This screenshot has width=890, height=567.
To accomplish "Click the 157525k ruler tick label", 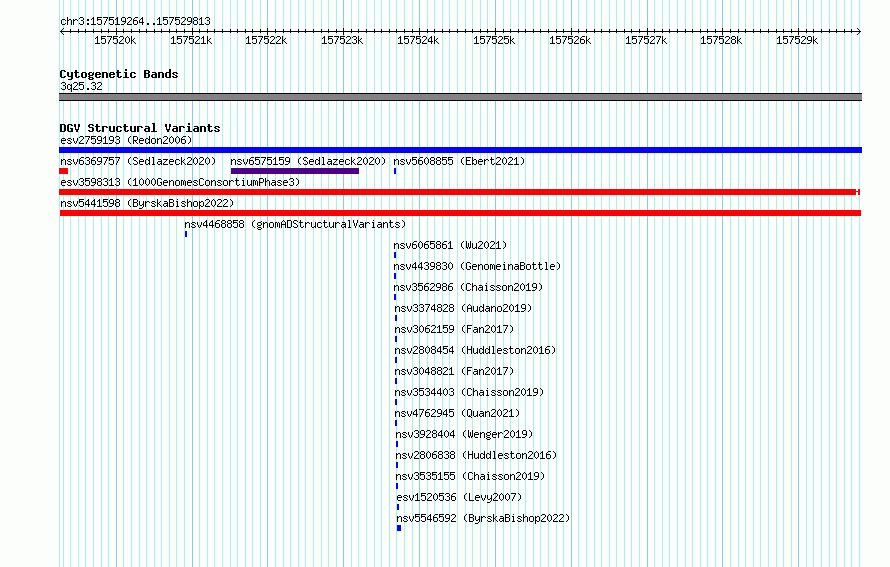I will pos(494,40).
